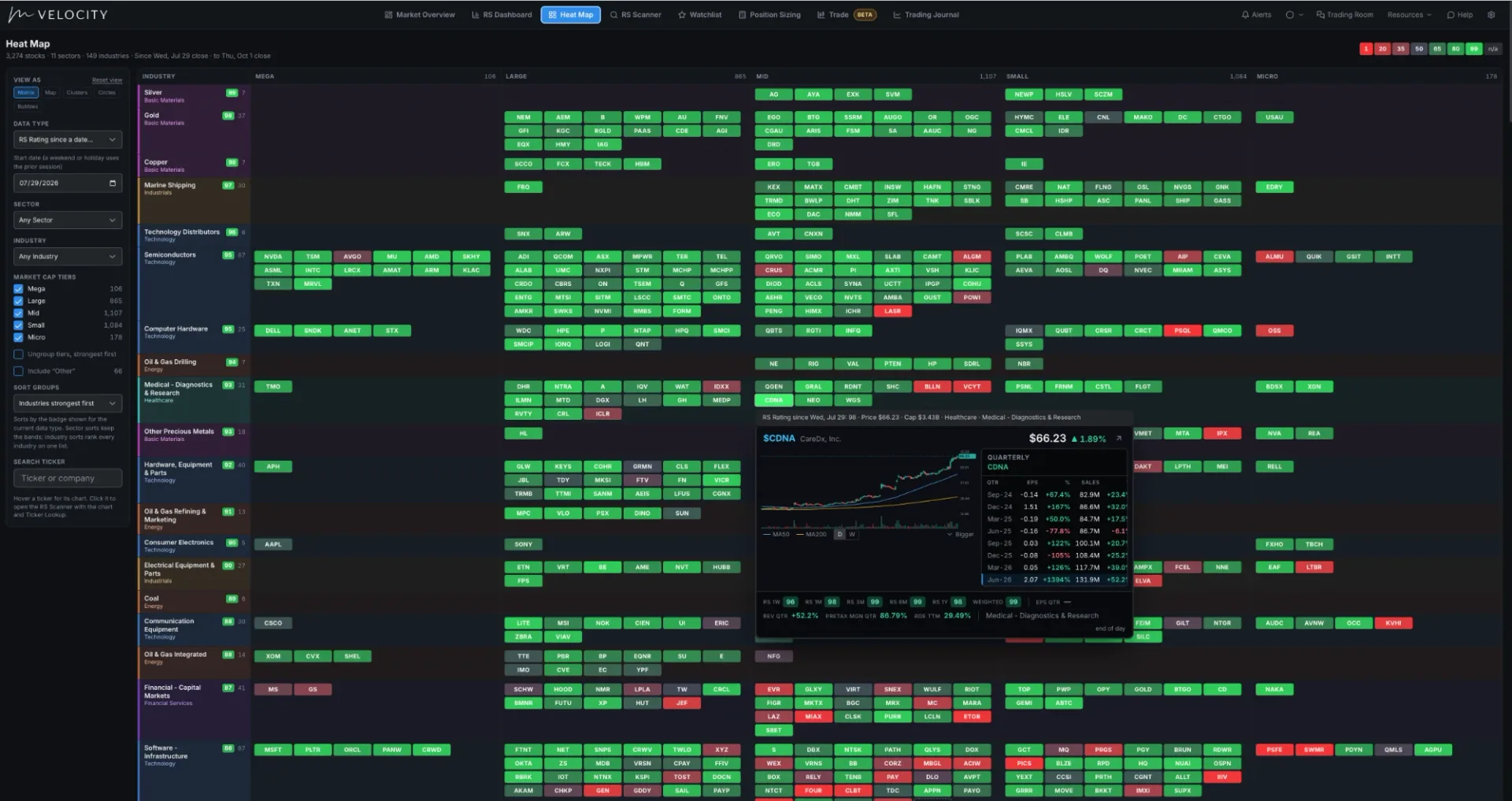Select the Heat Map tab
Screen dimensions: 1512x801
571,15
